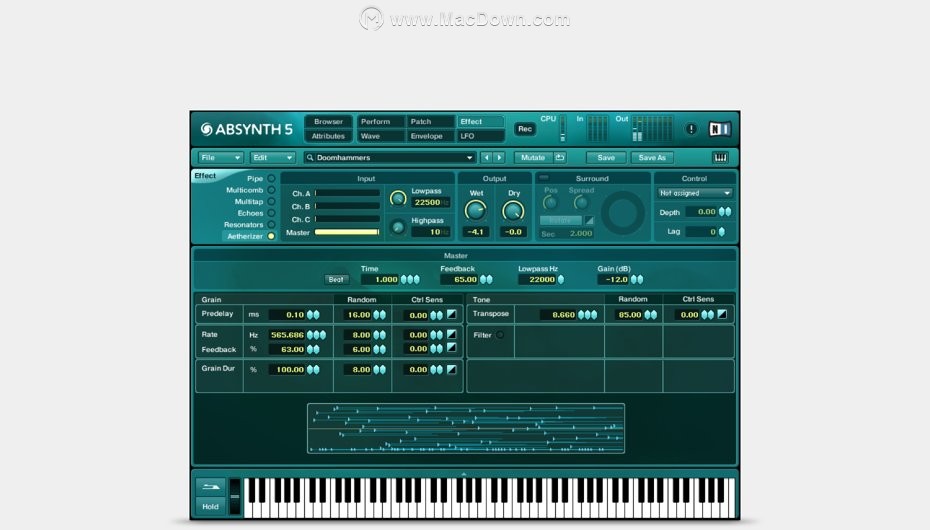The height and width of the screenshot is (530, 930).
Task: Click the Predelay Ctrl Sens polarity icon
Action: pos(451,314)
